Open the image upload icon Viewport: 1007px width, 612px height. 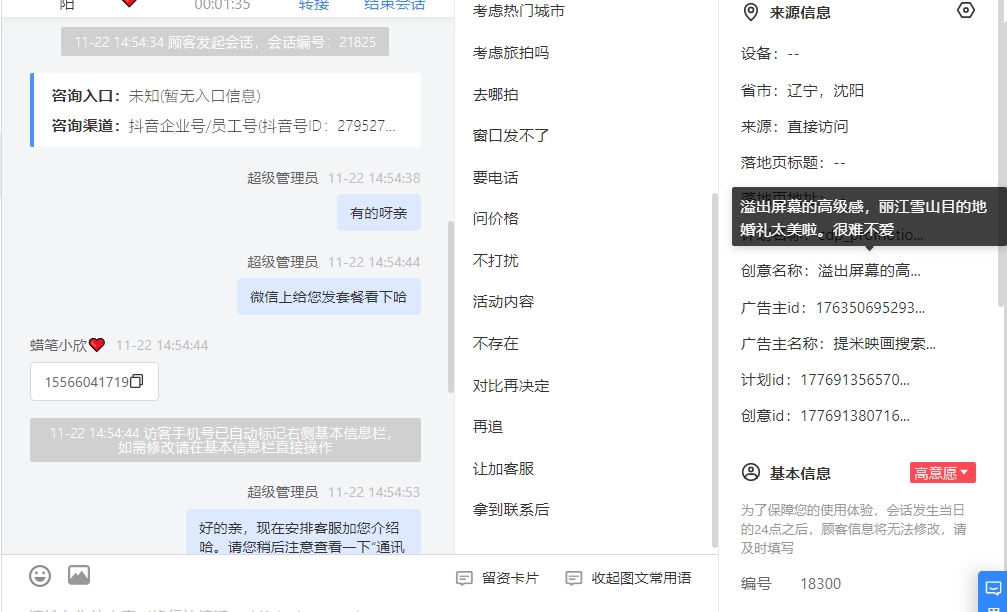(x=79, y=575)
